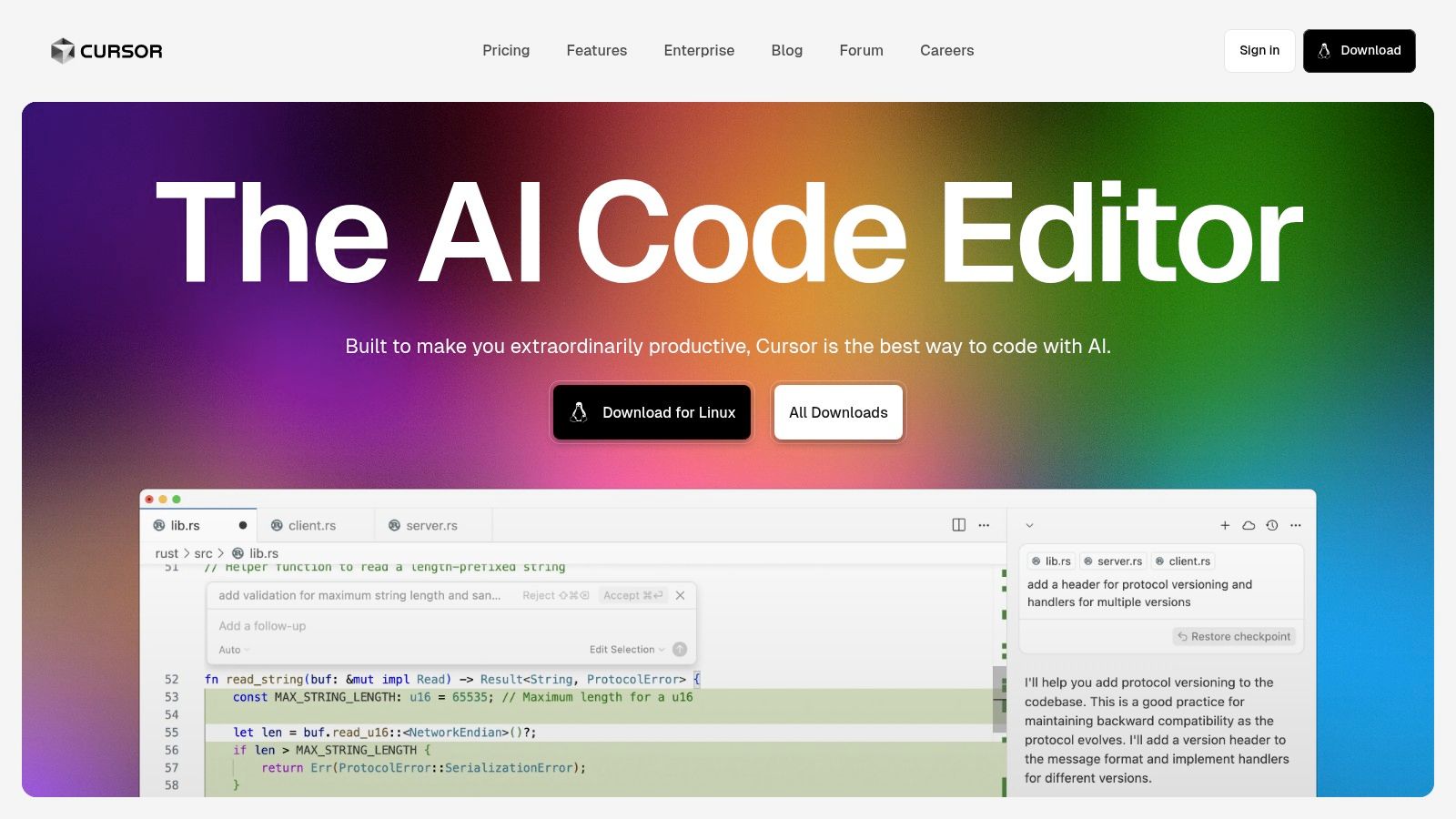Image resolution: width=1456 pixels, height=819 pixels.
Task: Open the Pricing page
Action: coord(506,51)
